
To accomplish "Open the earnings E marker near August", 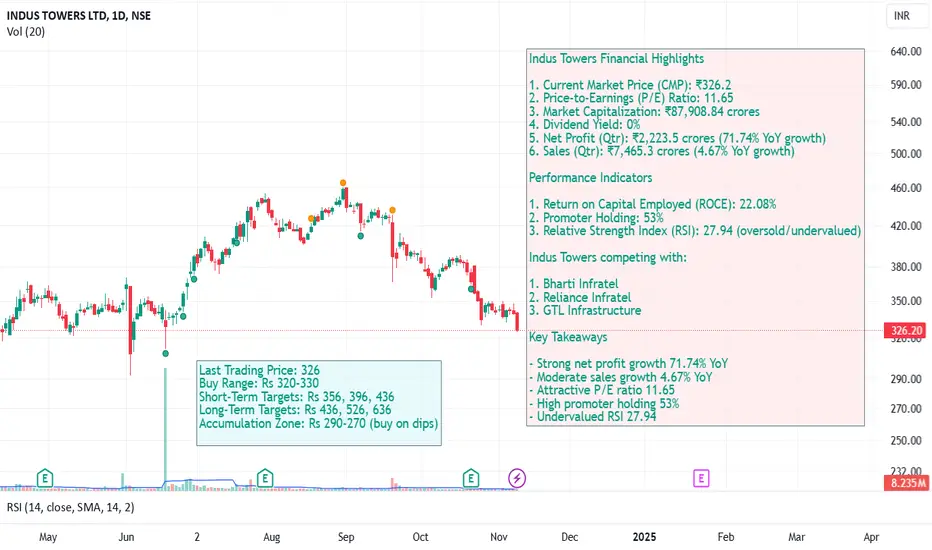I will pyautogui.click(x=265, y=478).
